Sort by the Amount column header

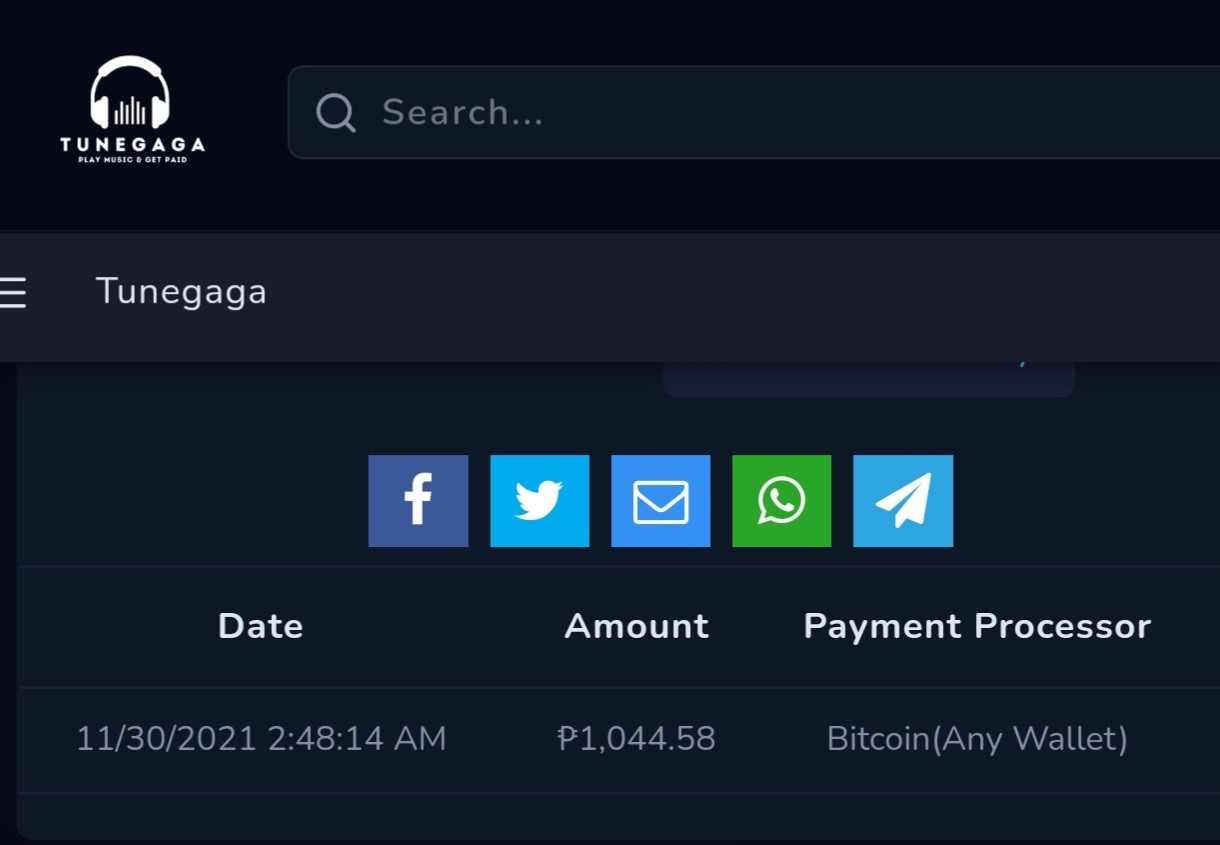click(637, 626)
